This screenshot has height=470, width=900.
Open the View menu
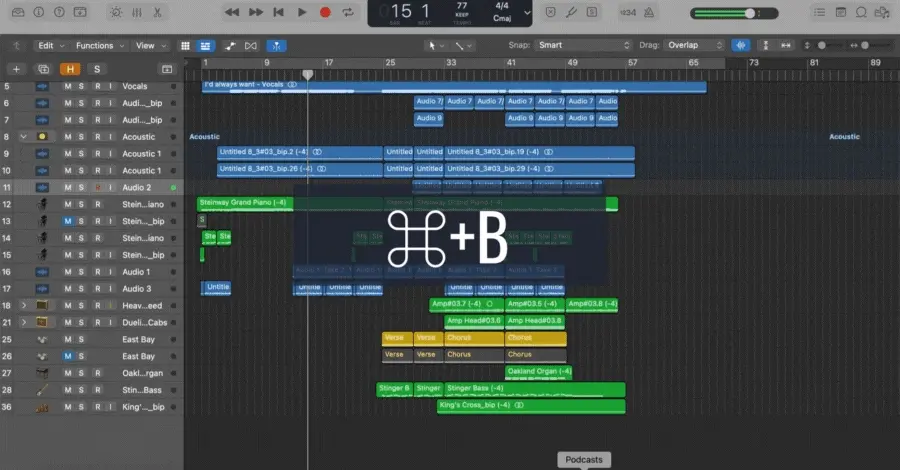(150, 45)
